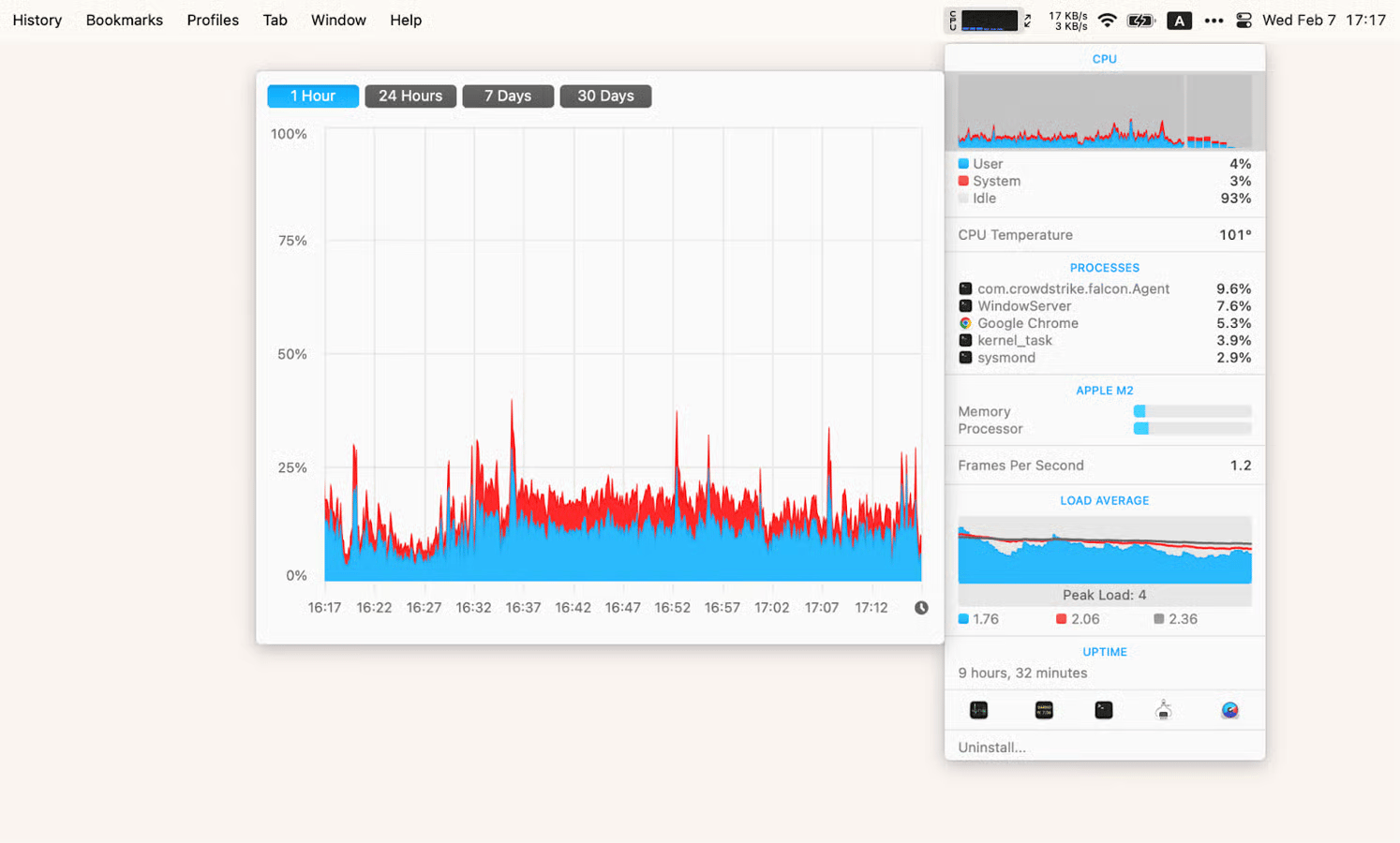1400x843 pixels.
Task: Expand the three-dots overflow menu
Action: (x=1214, y=21)
